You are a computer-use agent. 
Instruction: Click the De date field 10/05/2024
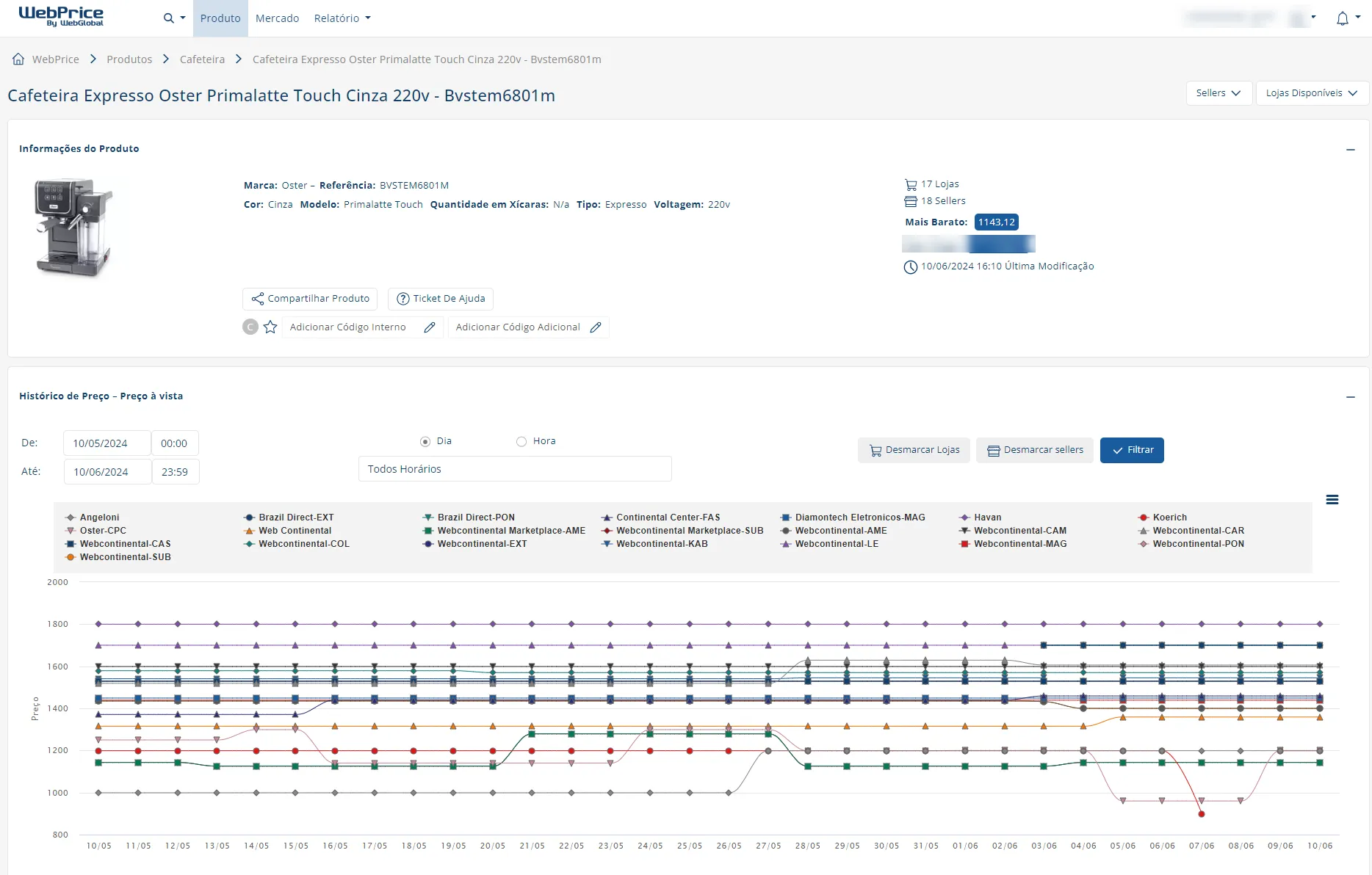[x=107, y=443]
